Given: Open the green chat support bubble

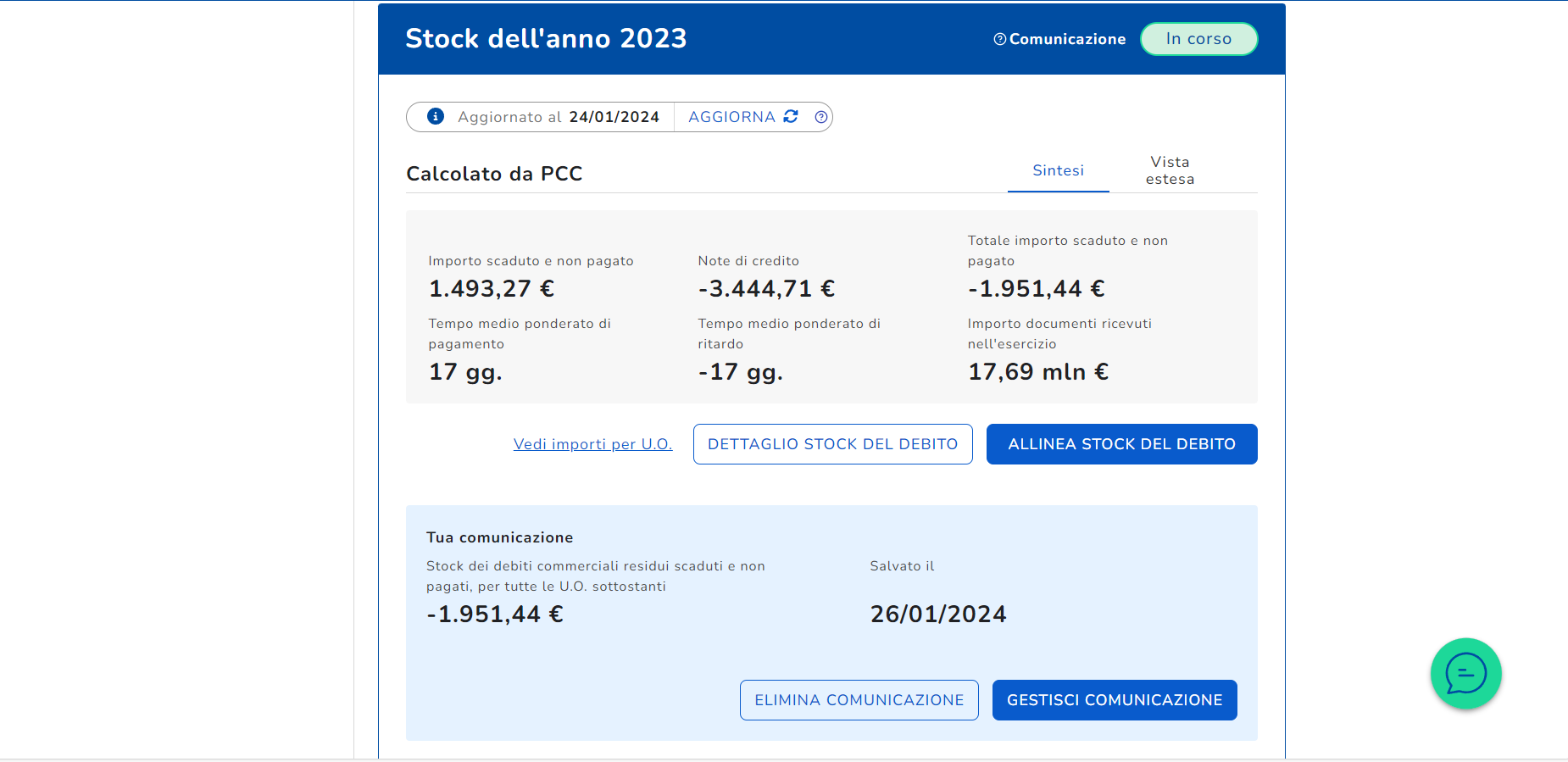Looking at the screenshot, I should tap(1465, 674).
